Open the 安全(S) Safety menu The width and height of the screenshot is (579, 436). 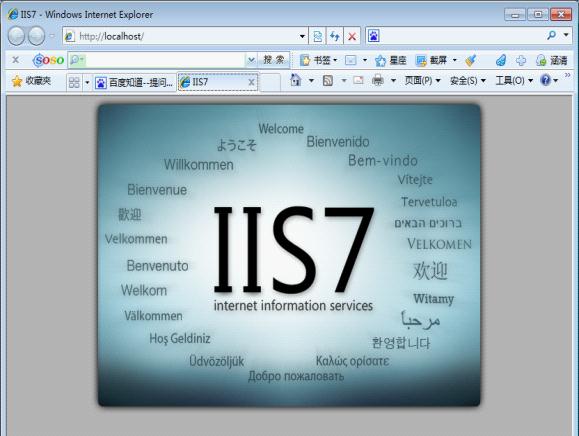pos(467,80)
